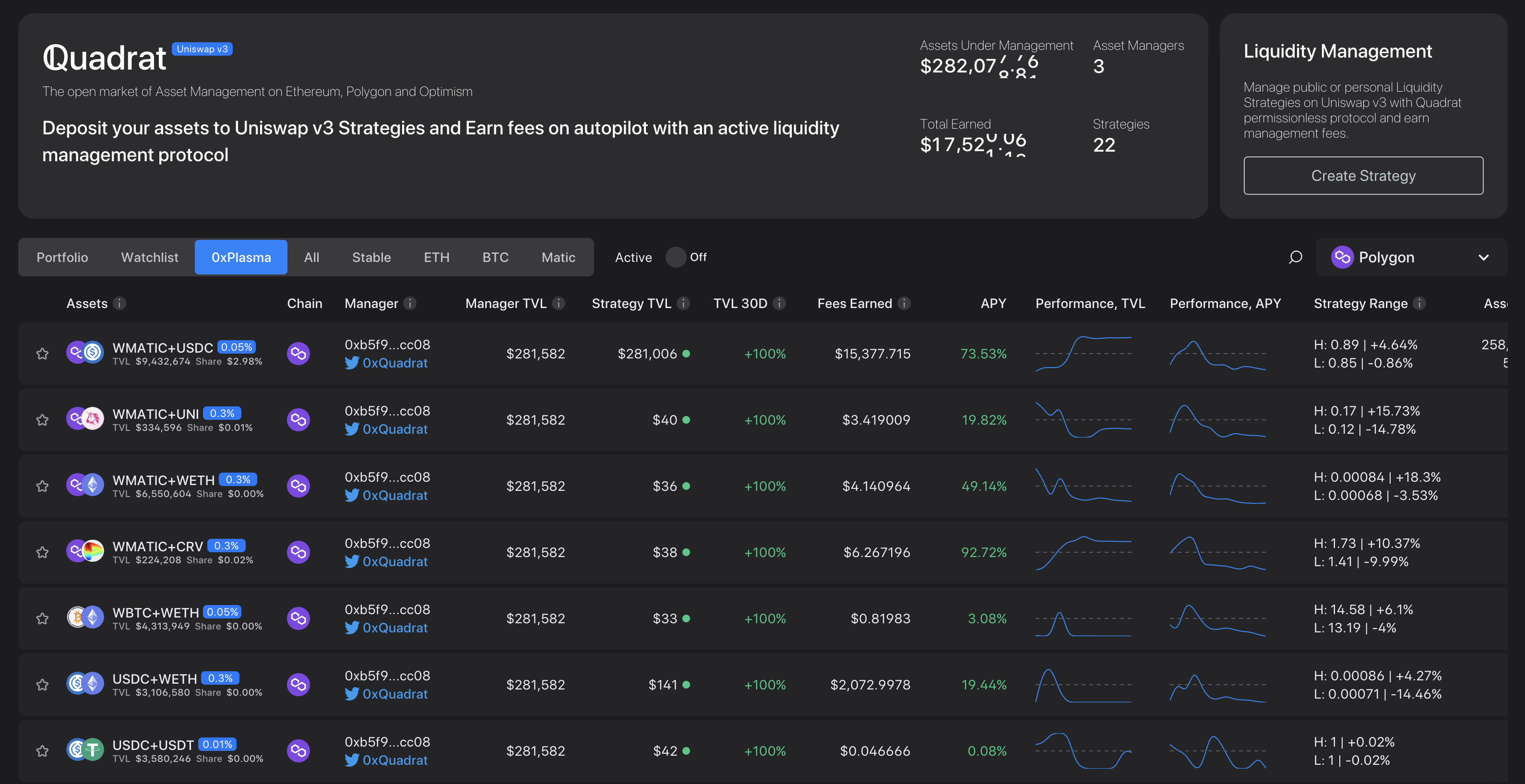This screenshot has width=1525, height=784.
Task: Star the USDC+USDT strategy for watchlist
Action: coord(42,751)
